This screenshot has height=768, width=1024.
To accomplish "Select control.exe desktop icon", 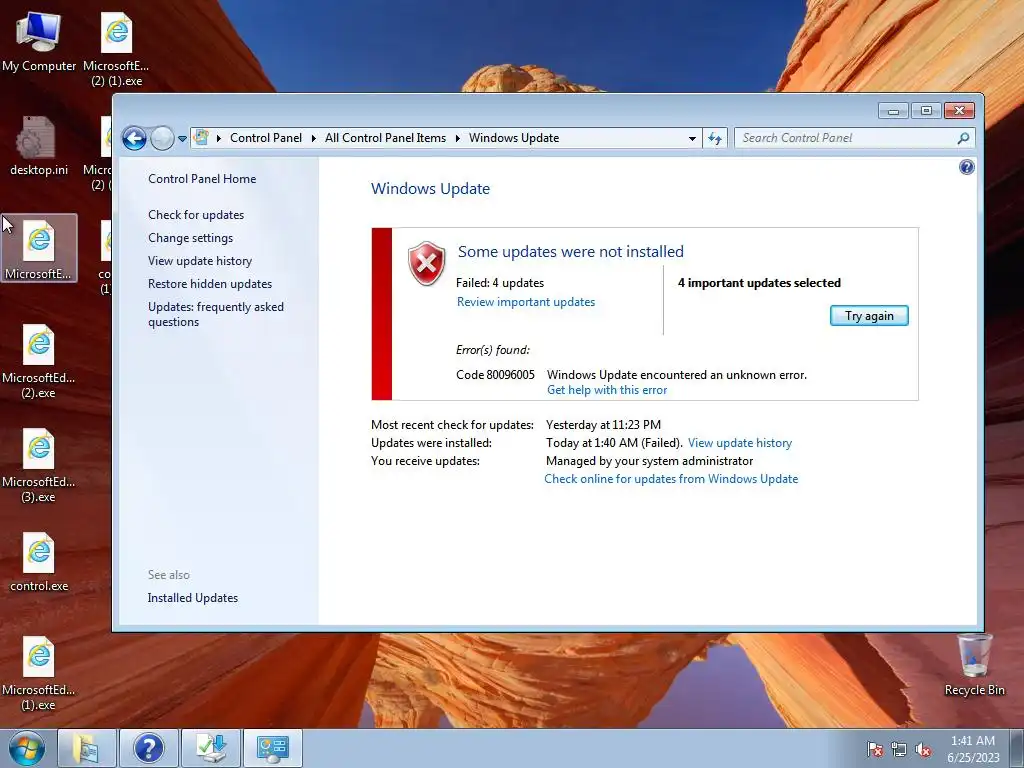I will coord(39,562).
